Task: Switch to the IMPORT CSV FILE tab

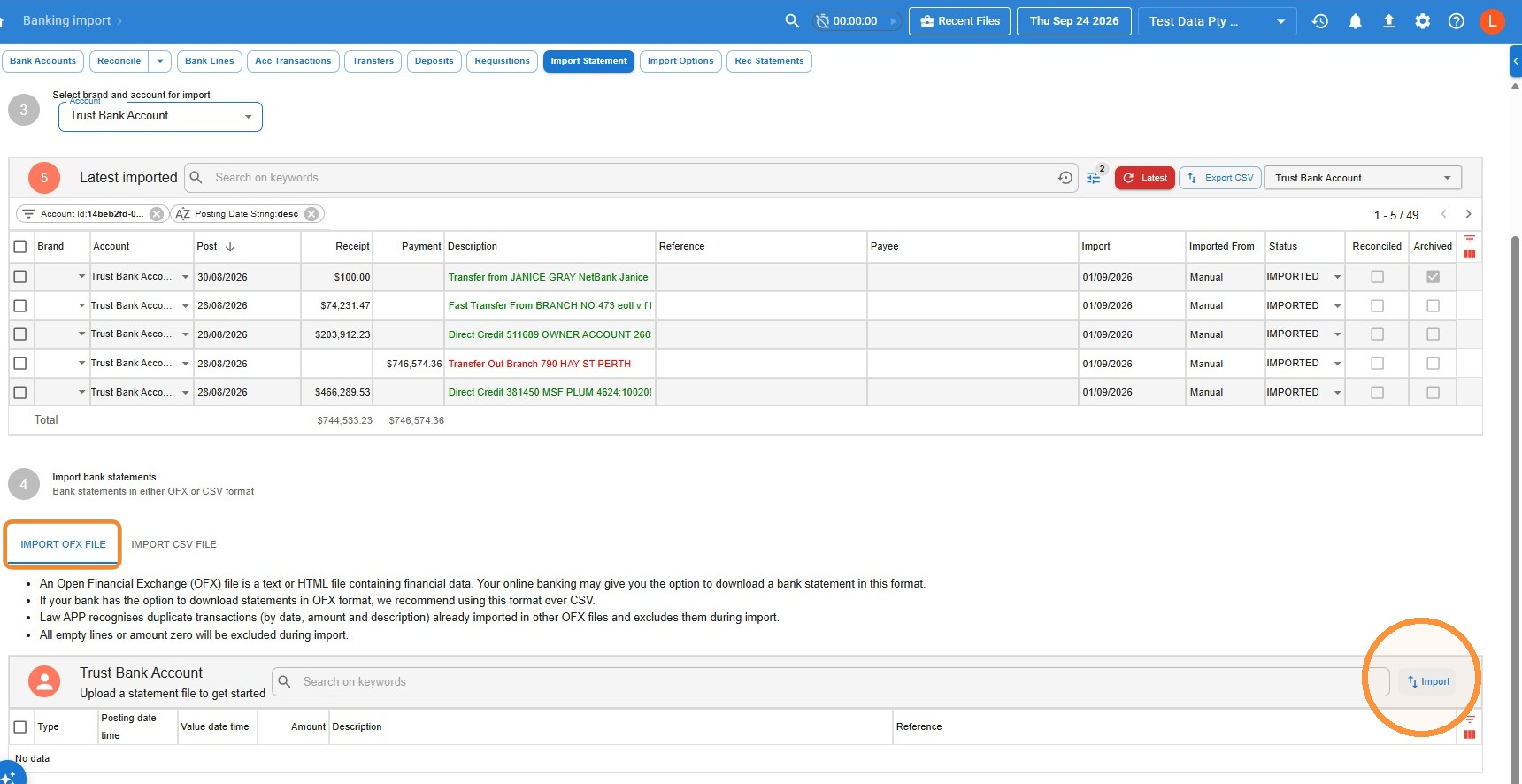Action: 173,545
